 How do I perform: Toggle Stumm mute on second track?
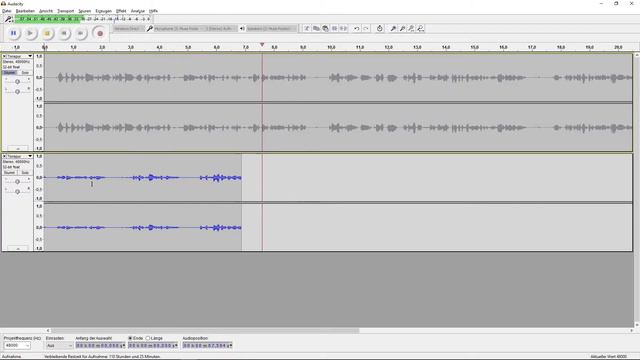(9, 173)
